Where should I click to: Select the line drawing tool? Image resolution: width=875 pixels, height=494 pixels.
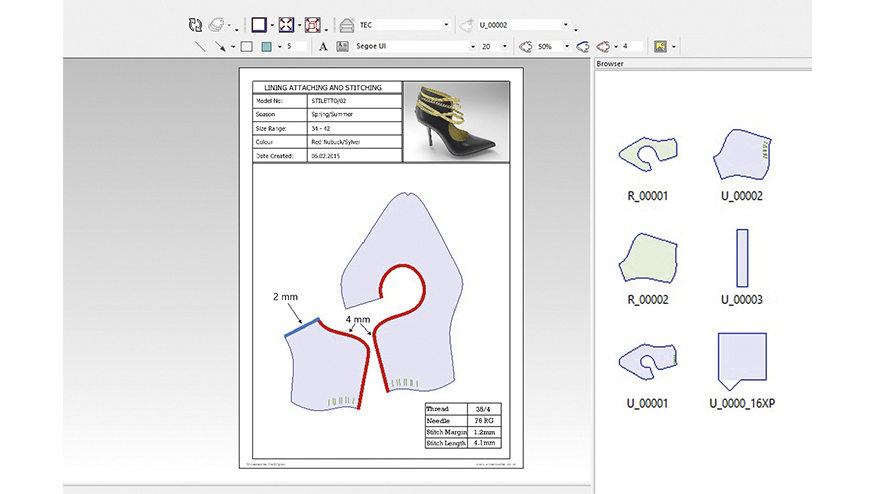tap(201, 46)
